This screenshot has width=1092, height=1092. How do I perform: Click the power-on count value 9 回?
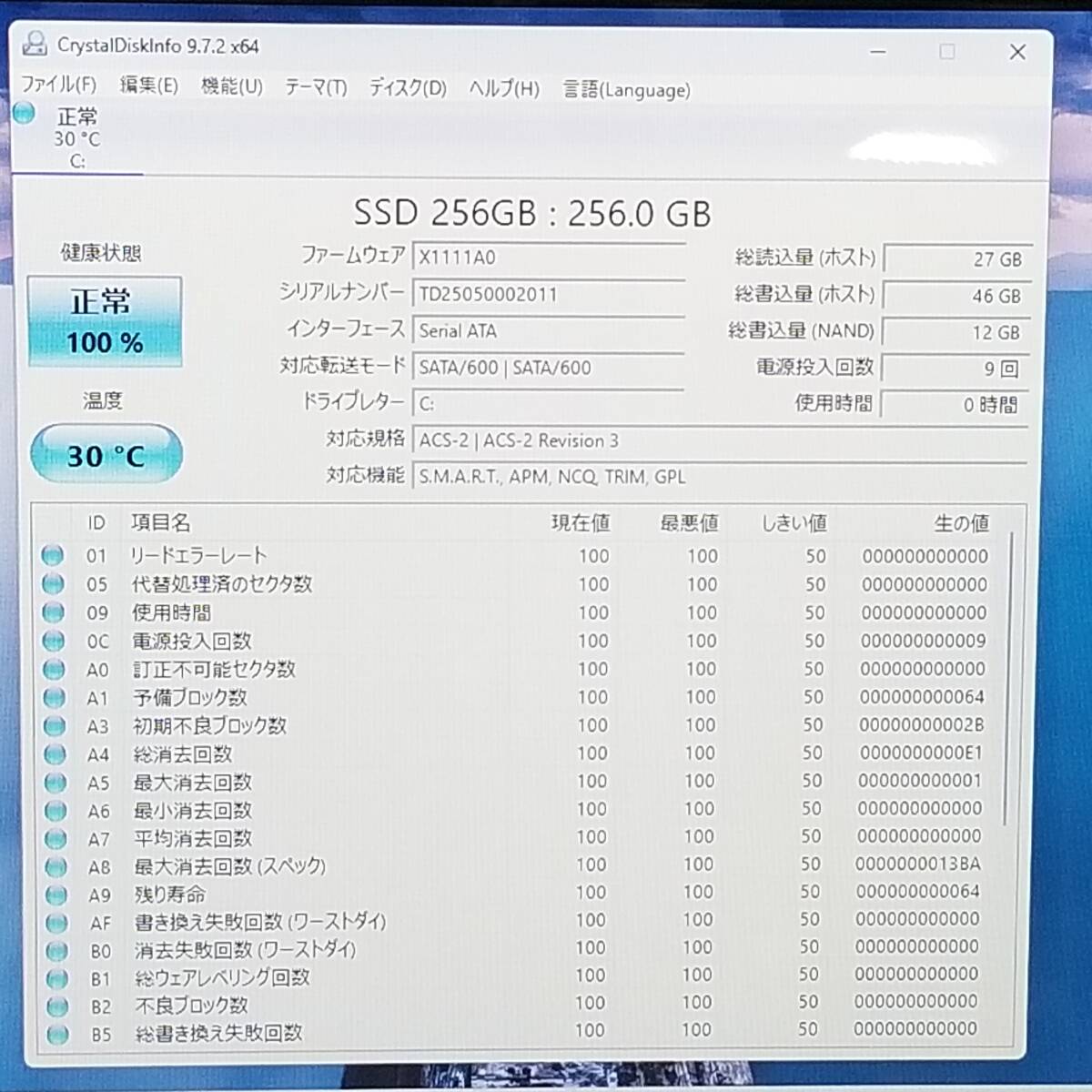click(955, 369)
